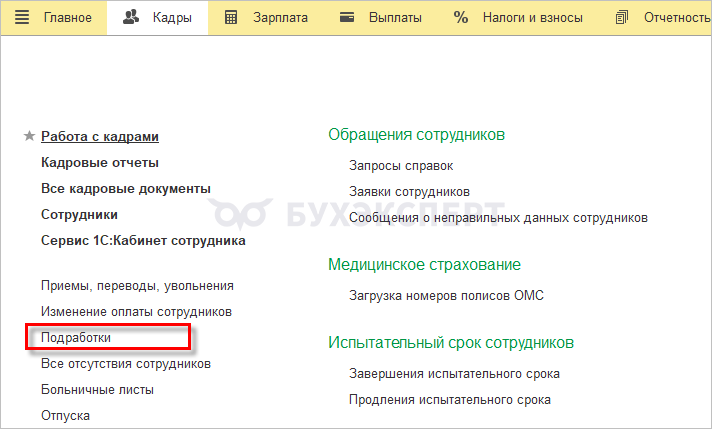Image resolution: width=712 pixels, height=429 pixels.
Task: Click the Испытательный срок сотрудников heading
Action: tap(451, 342)
